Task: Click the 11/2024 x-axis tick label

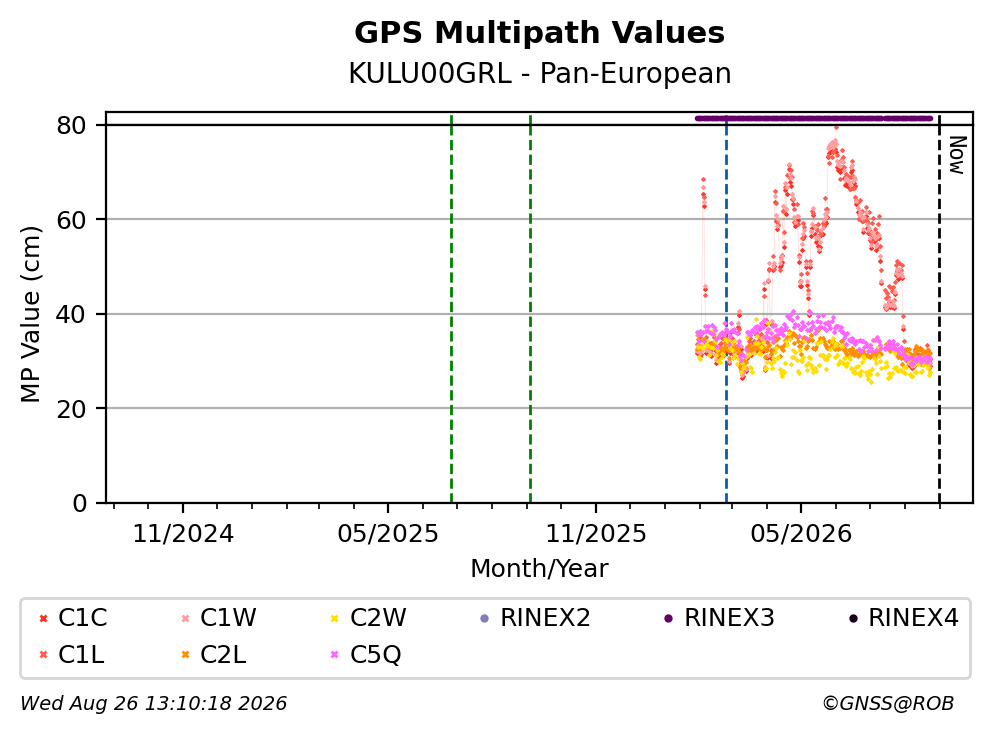Action: [x=183, y=534]
